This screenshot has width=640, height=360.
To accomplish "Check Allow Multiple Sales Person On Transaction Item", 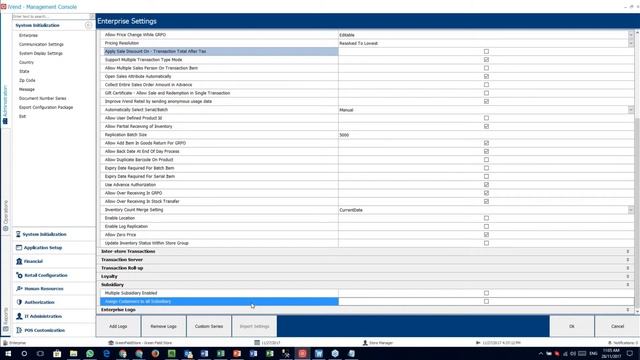I will [x=486, y=68].
